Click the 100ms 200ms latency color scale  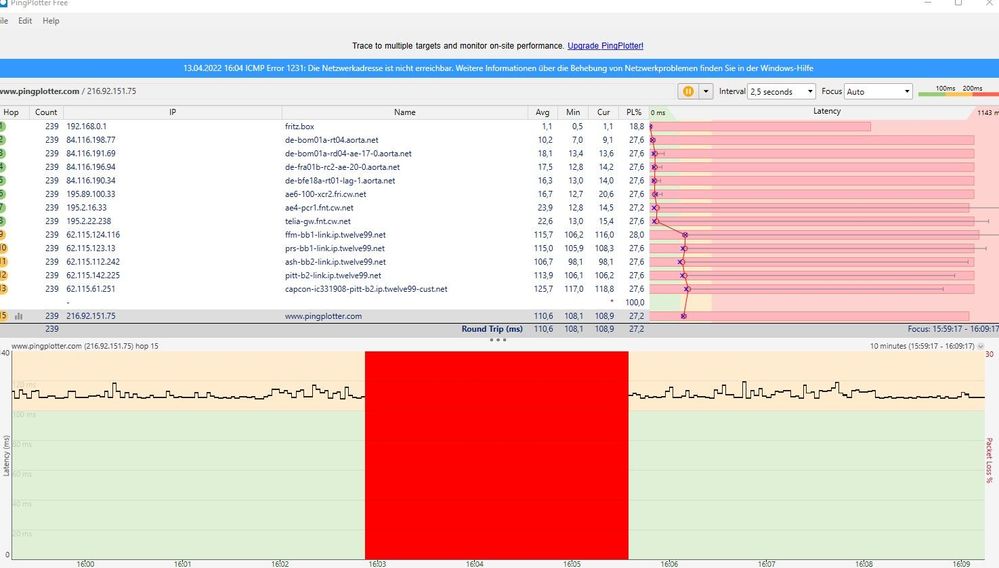[958, 91]
